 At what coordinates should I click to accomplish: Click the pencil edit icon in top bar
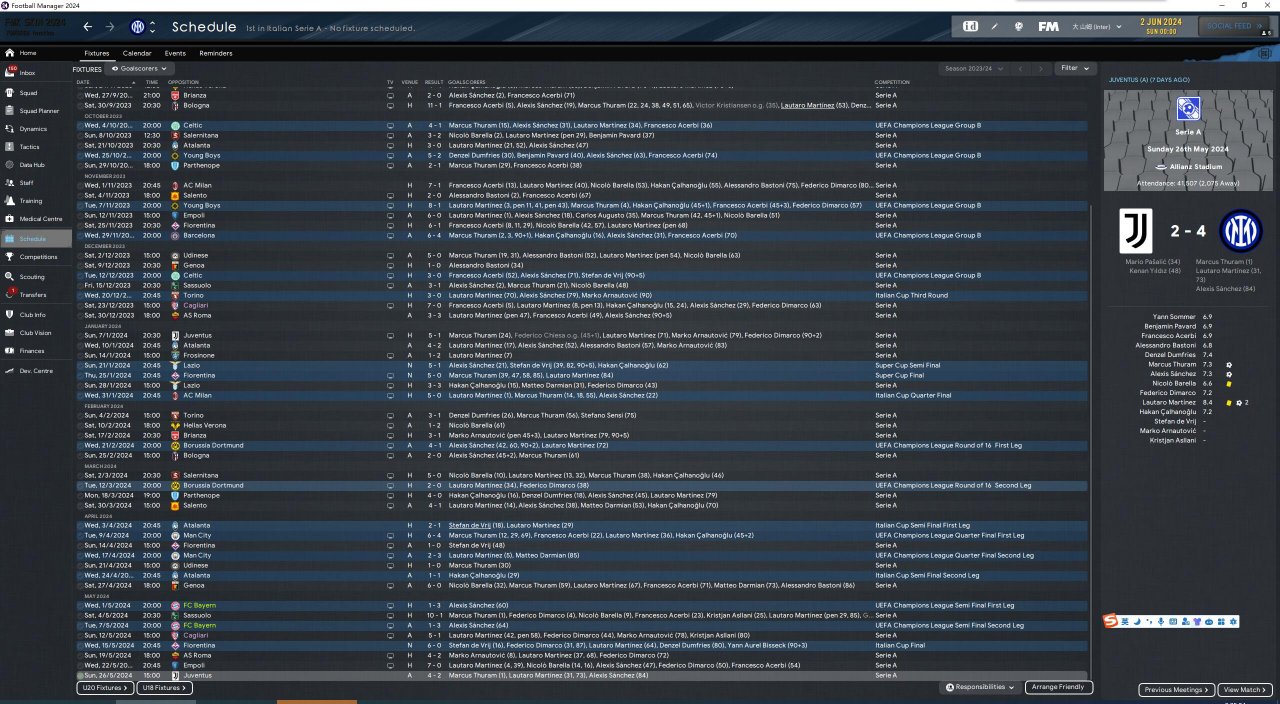[x=994, y=26]
